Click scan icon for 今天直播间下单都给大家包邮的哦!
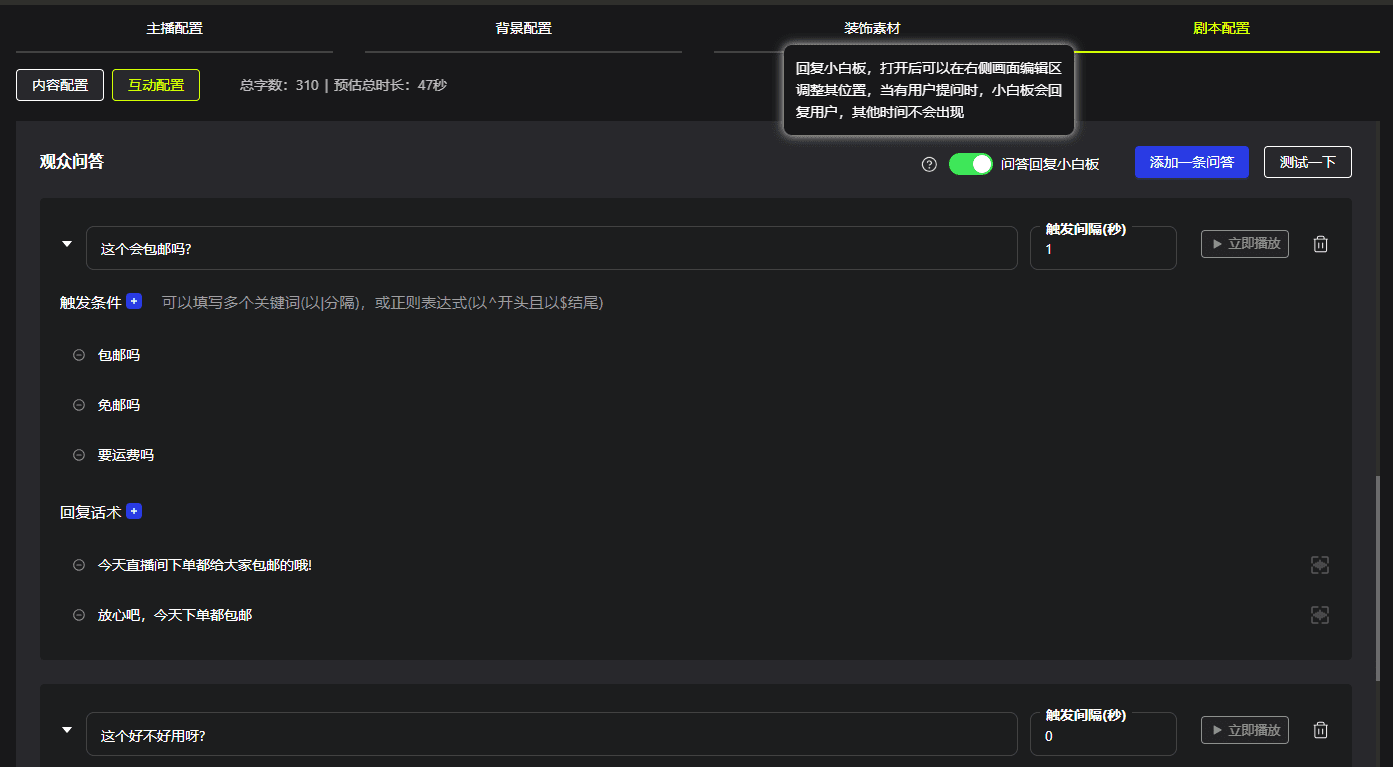The image size is (1393, 767). 1320,565
